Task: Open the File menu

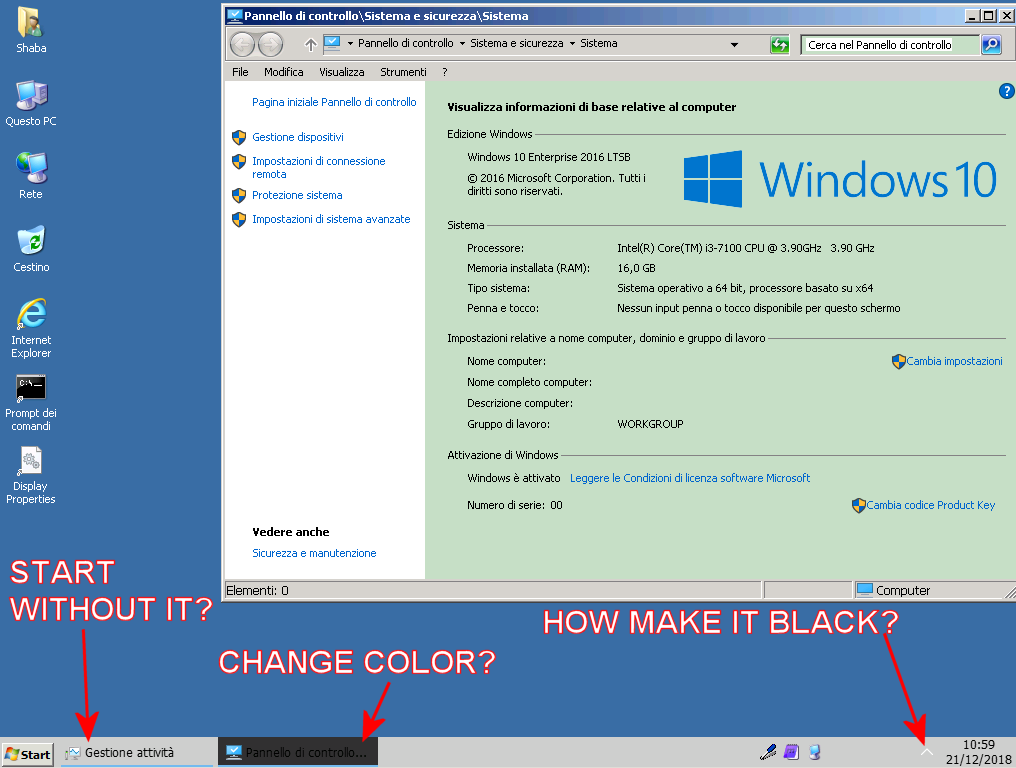Action: pyautogui.click(x=240, y=72)
